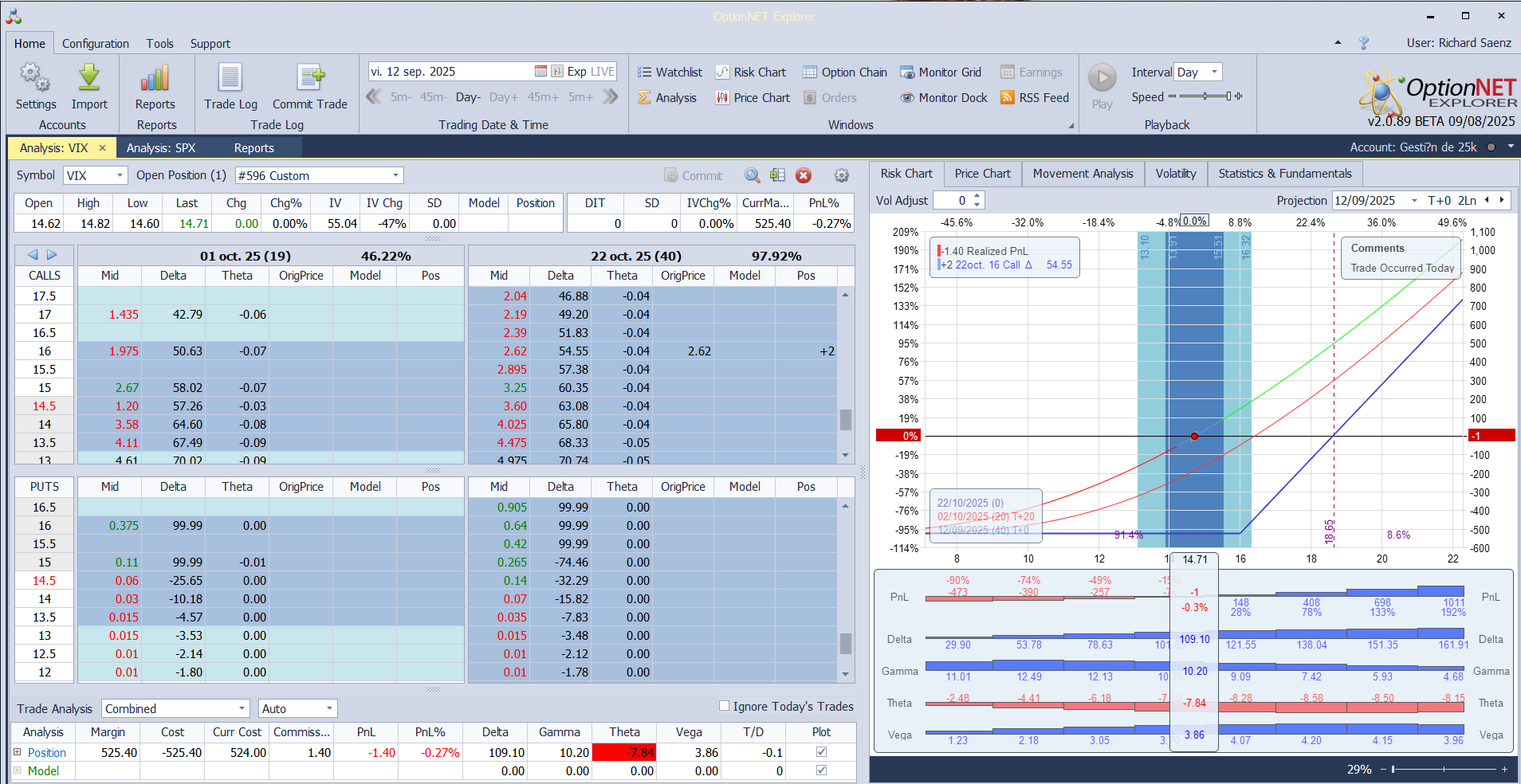Click the Commit Trade icon

(x=310, y=78)
